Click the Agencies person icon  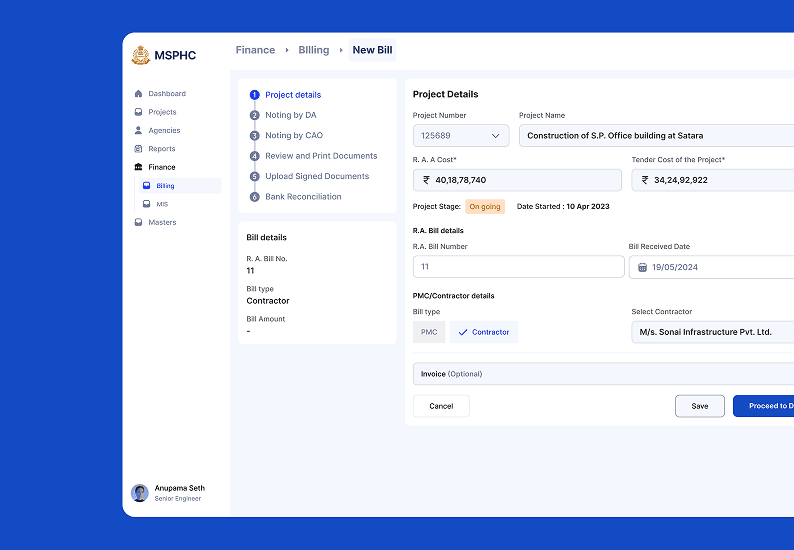click(x=138, y=130)
